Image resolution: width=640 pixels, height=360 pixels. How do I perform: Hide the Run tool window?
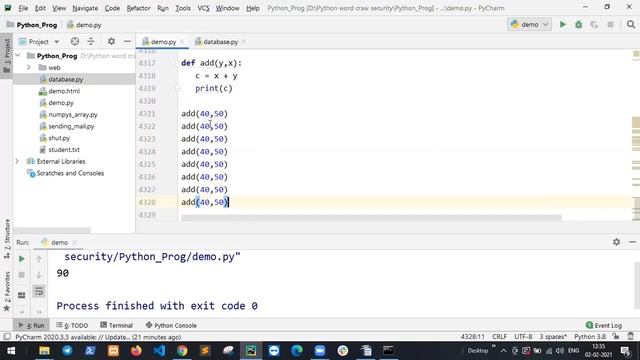click(x=632, y=242)
